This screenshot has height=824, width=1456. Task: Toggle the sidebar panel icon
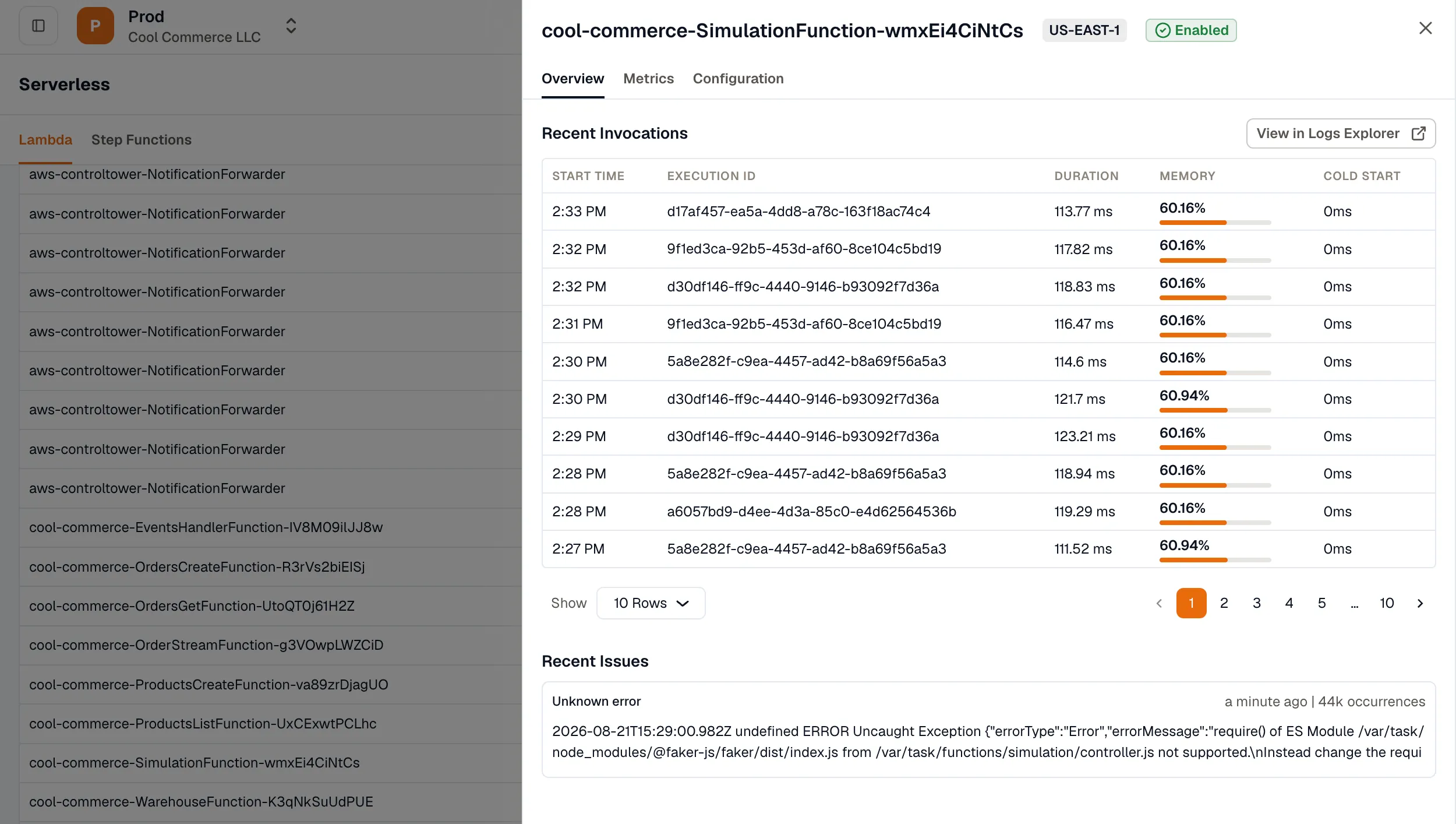[x=38, y=26]
